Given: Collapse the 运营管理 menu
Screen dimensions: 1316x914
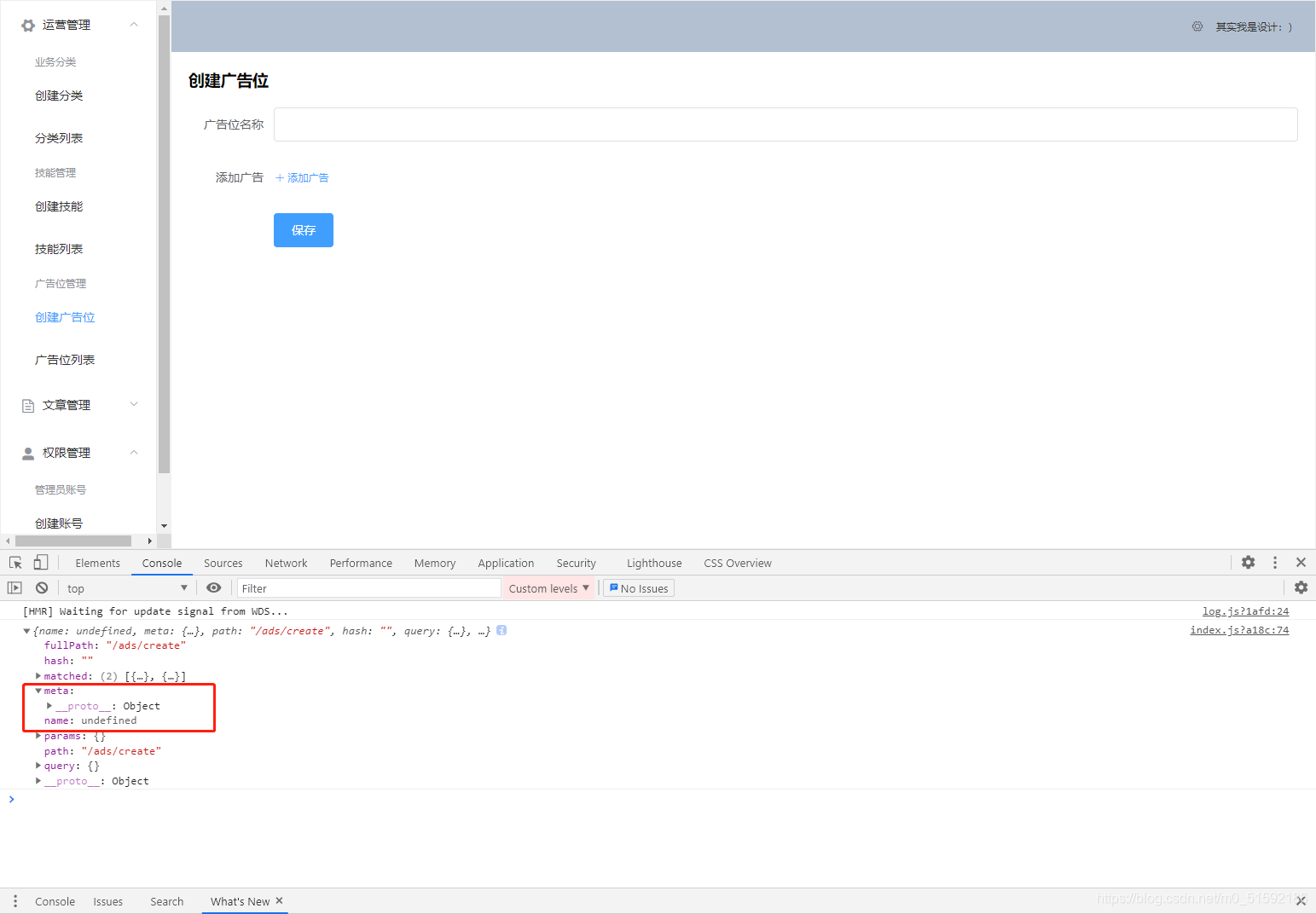Looking at the screenshot, I should point(134,25).
